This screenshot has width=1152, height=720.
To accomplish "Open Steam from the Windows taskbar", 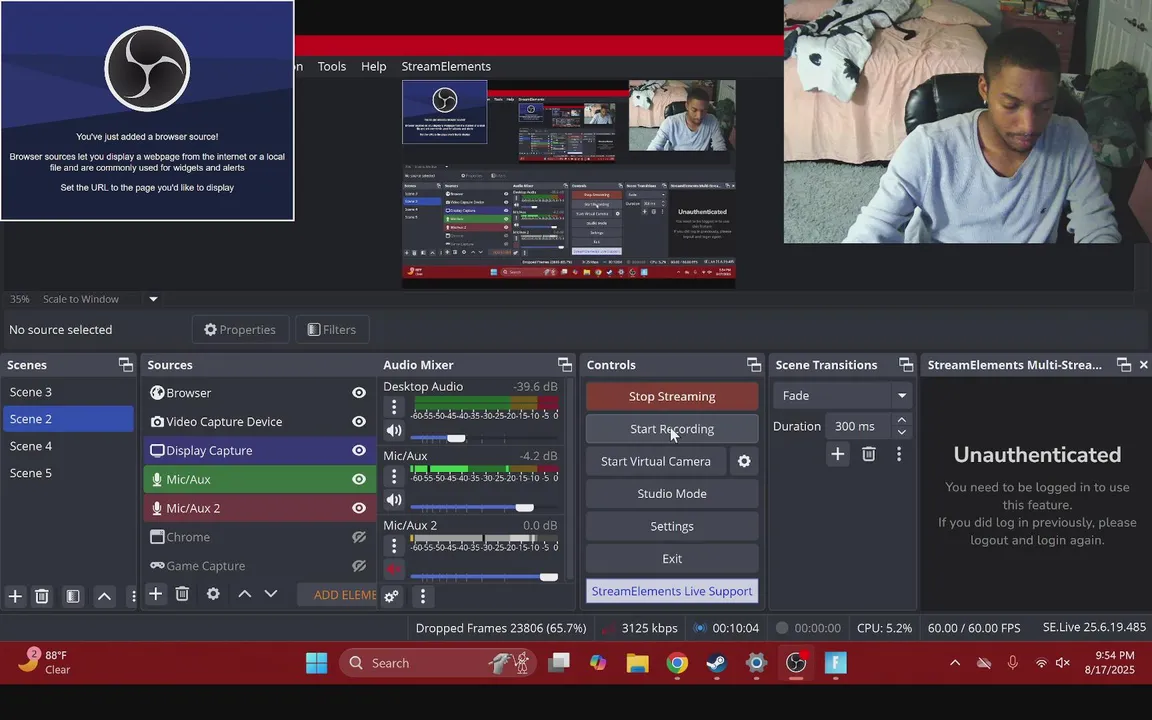I will pyautogui.click(x=716, y=663).
